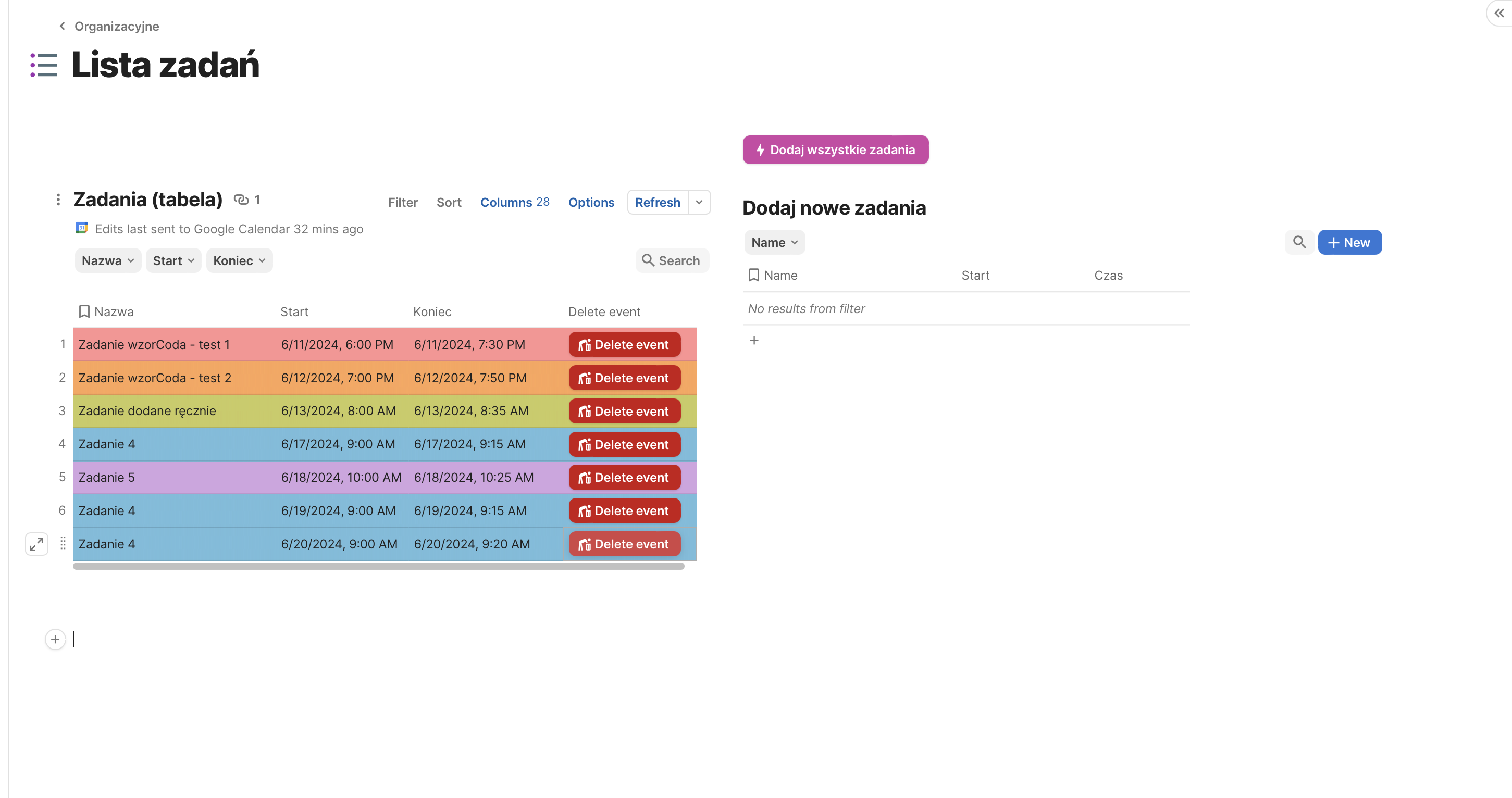Click the Search field in Zadania table

[672, 260]
